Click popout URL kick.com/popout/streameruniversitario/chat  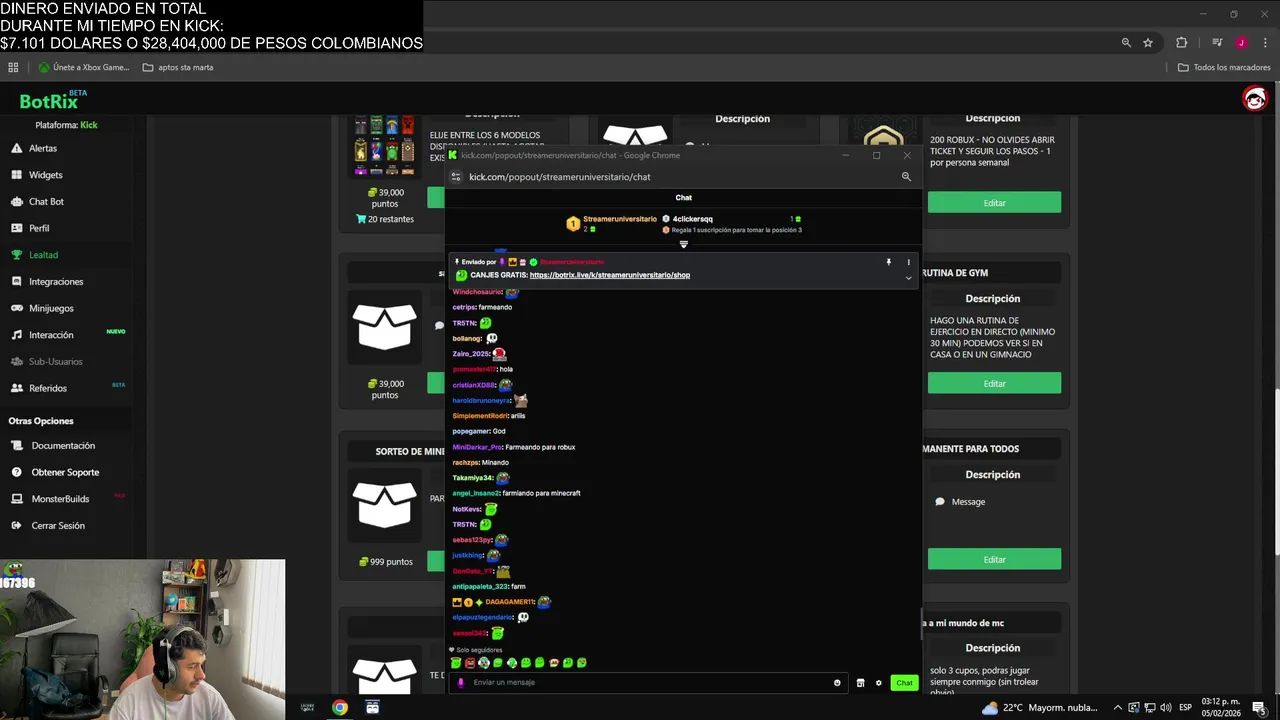[x=560, y=177]
